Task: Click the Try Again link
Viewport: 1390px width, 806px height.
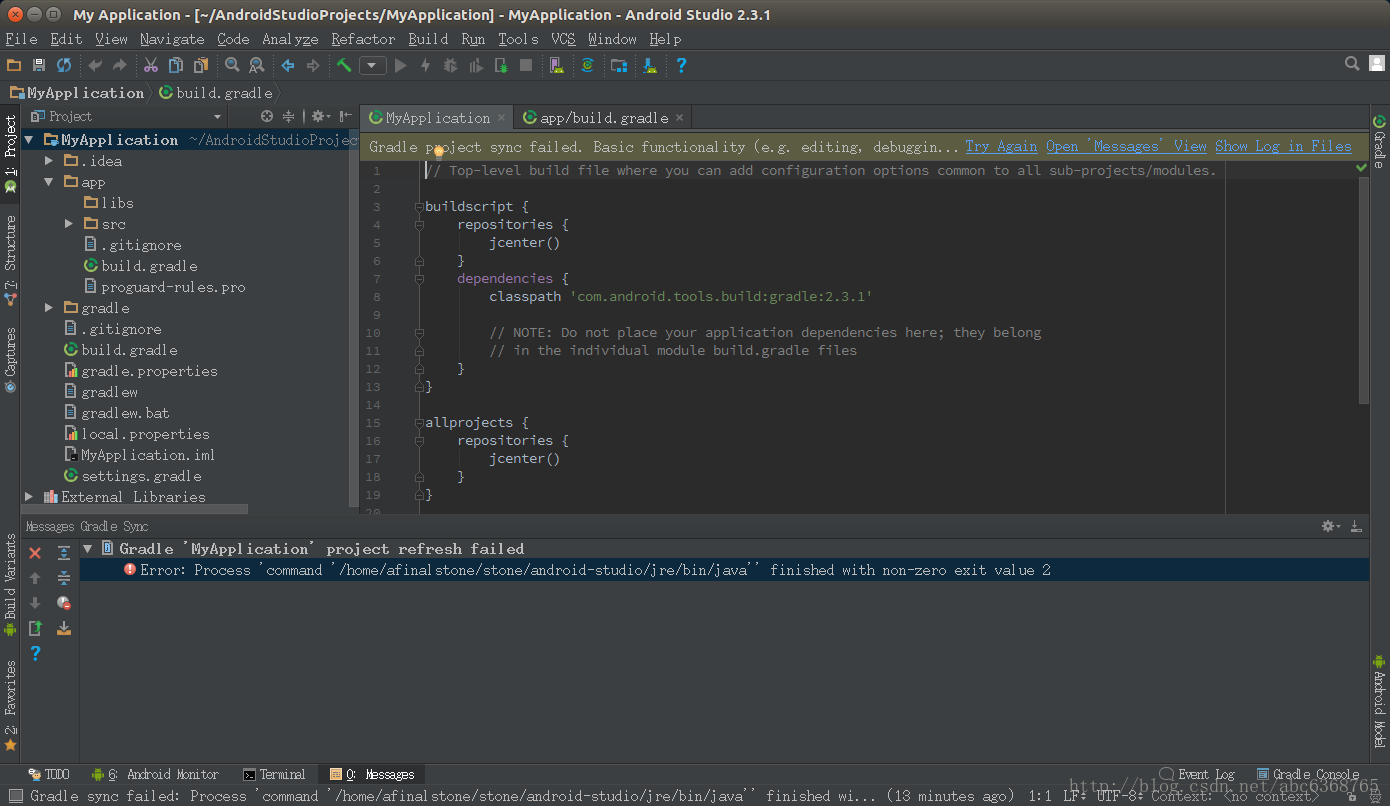Action: 1001,146
